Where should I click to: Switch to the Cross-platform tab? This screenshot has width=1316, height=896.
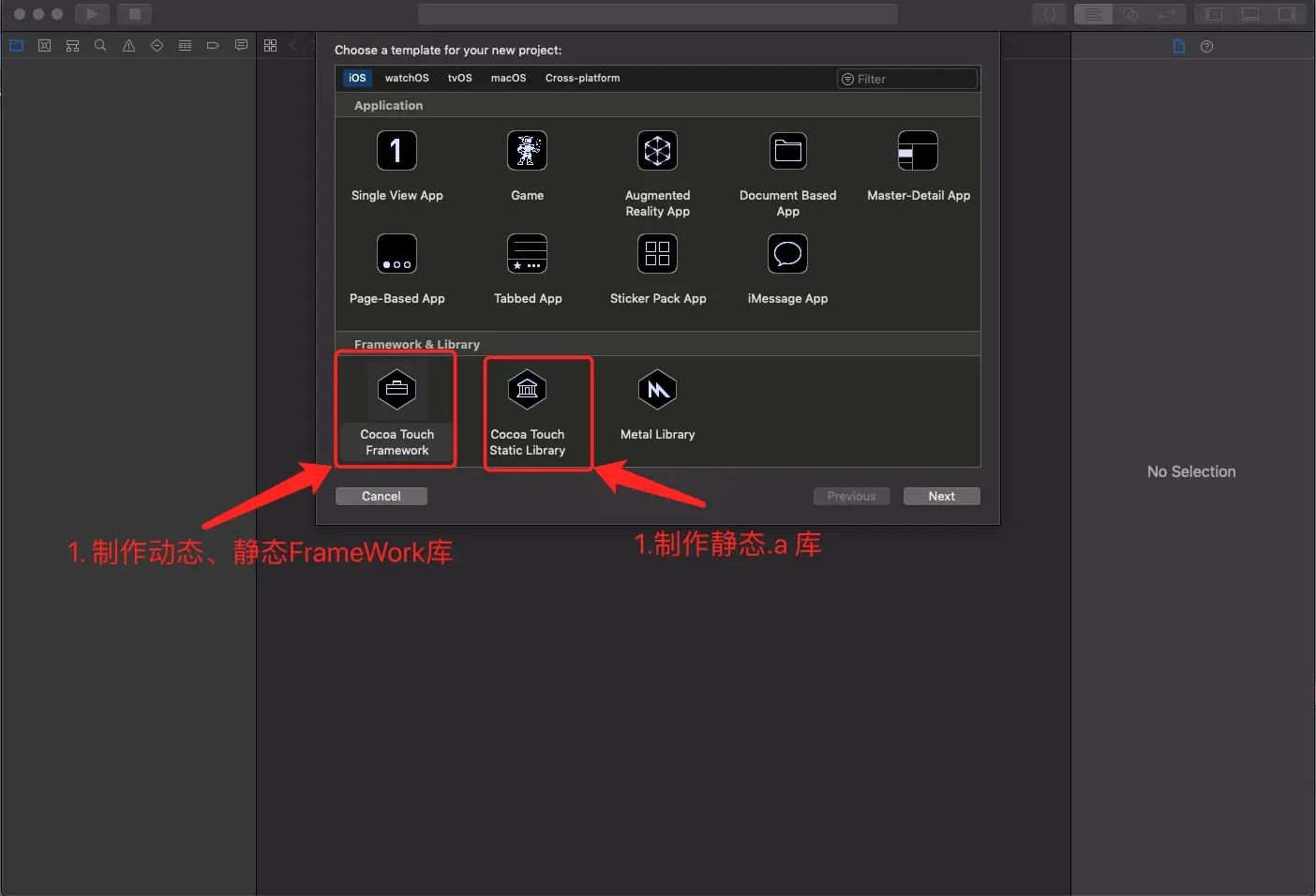click(x=582, y=78)
